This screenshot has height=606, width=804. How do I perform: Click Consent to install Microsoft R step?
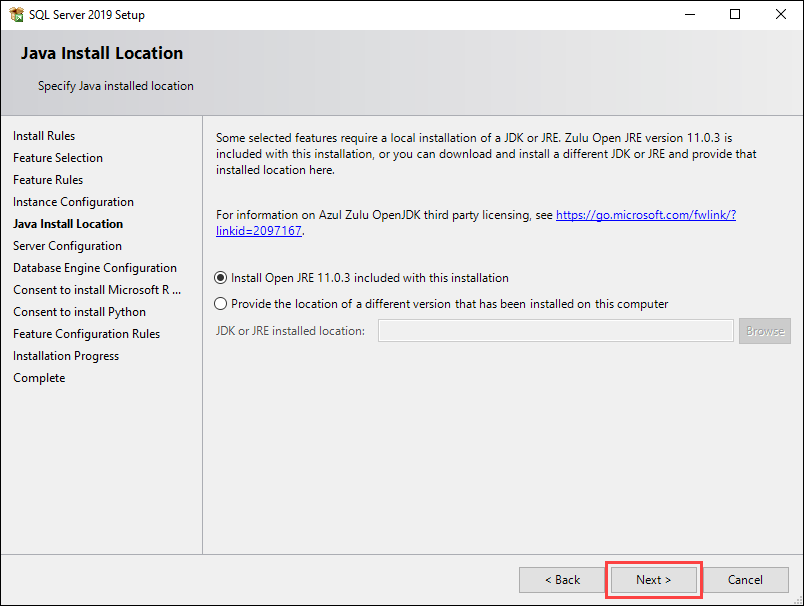coord(97,290)
